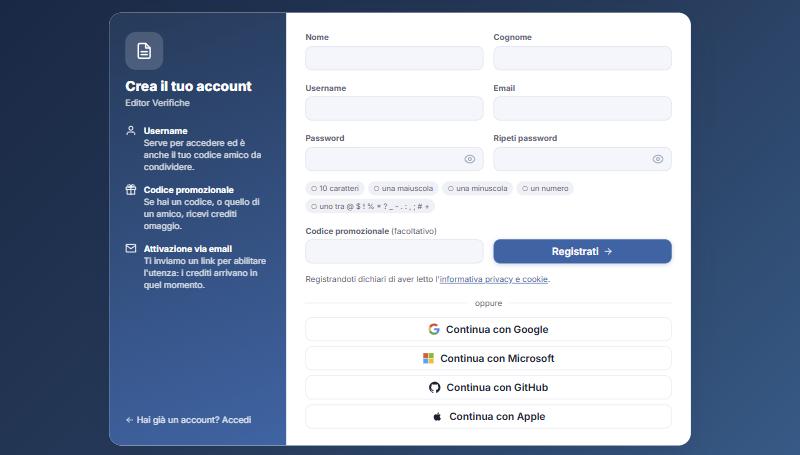The height and width of the screenshot is (455, 800).
Task: Click the Google logo icon
Action: (x=434, y=330)
